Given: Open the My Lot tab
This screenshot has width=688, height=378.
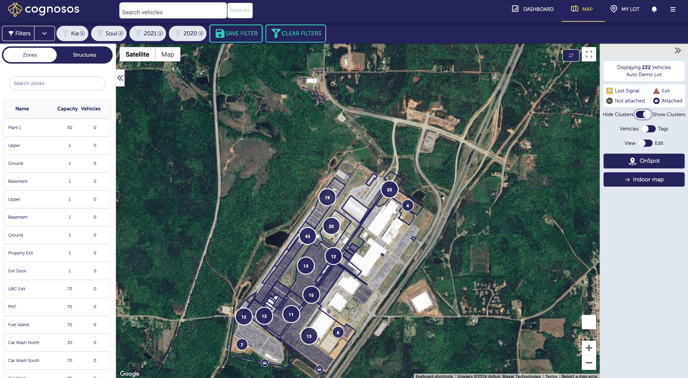Looking at the screenshot, I should [x=625, y=9].
